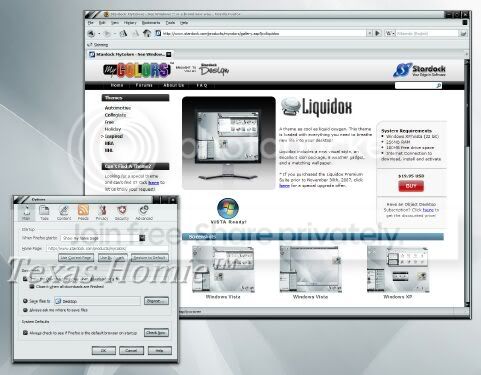The height and width of the screenshot is (375, 481).
Task: Click the Check Now button
Action: (x=156, y=333)
